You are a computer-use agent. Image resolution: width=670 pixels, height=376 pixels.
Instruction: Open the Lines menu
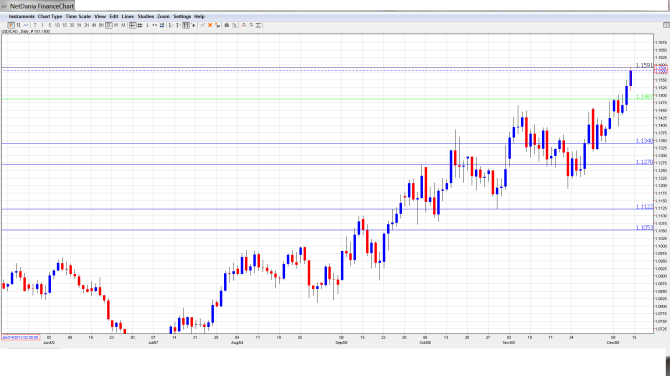(x=128, y=16)
